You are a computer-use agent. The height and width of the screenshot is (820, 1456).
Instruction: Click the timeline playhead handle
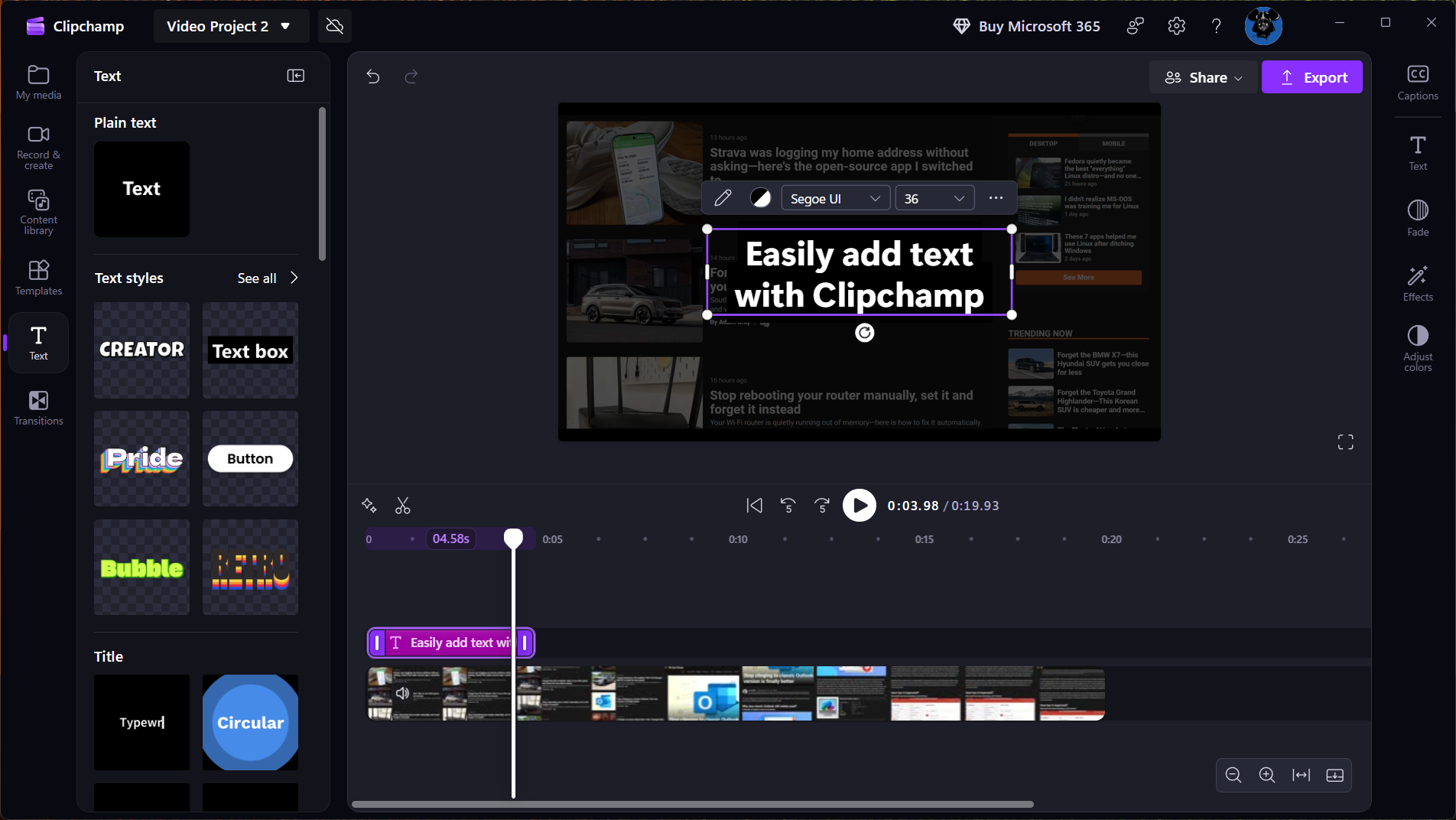point(513,539)
